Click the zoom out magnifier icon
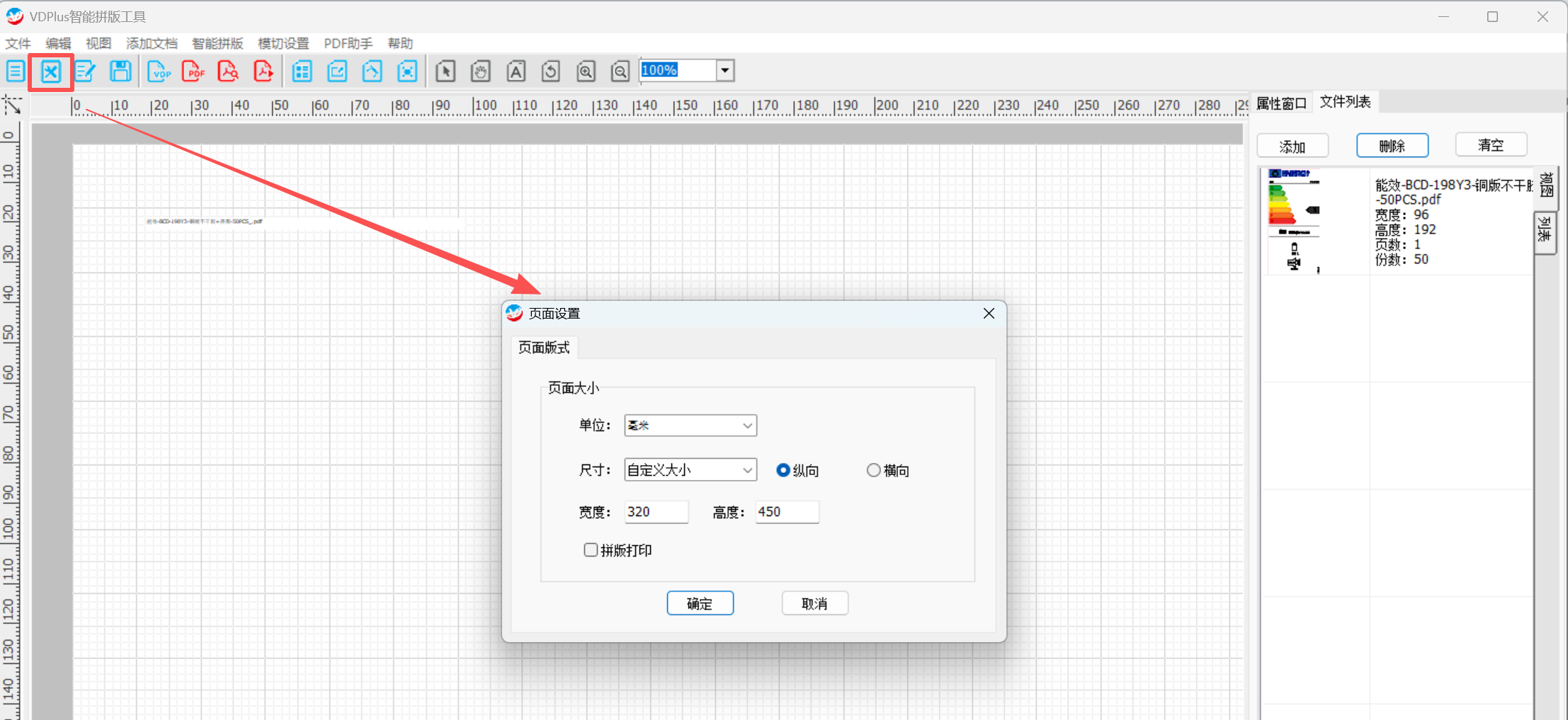1568x720 pixels. (620, 72)
